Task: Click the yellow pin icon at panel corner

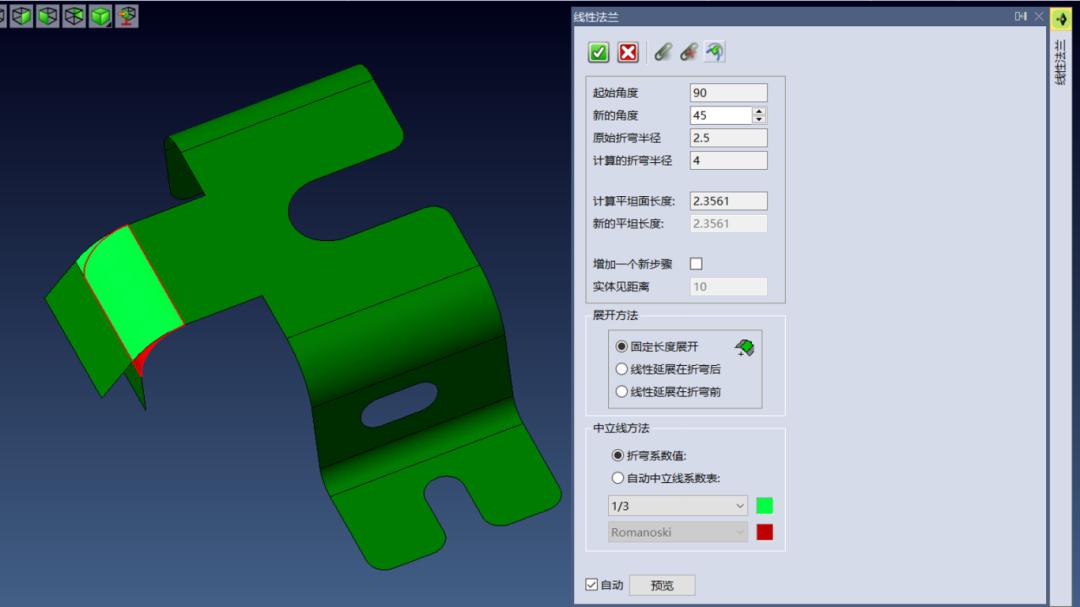Action: click(1061, 19)
